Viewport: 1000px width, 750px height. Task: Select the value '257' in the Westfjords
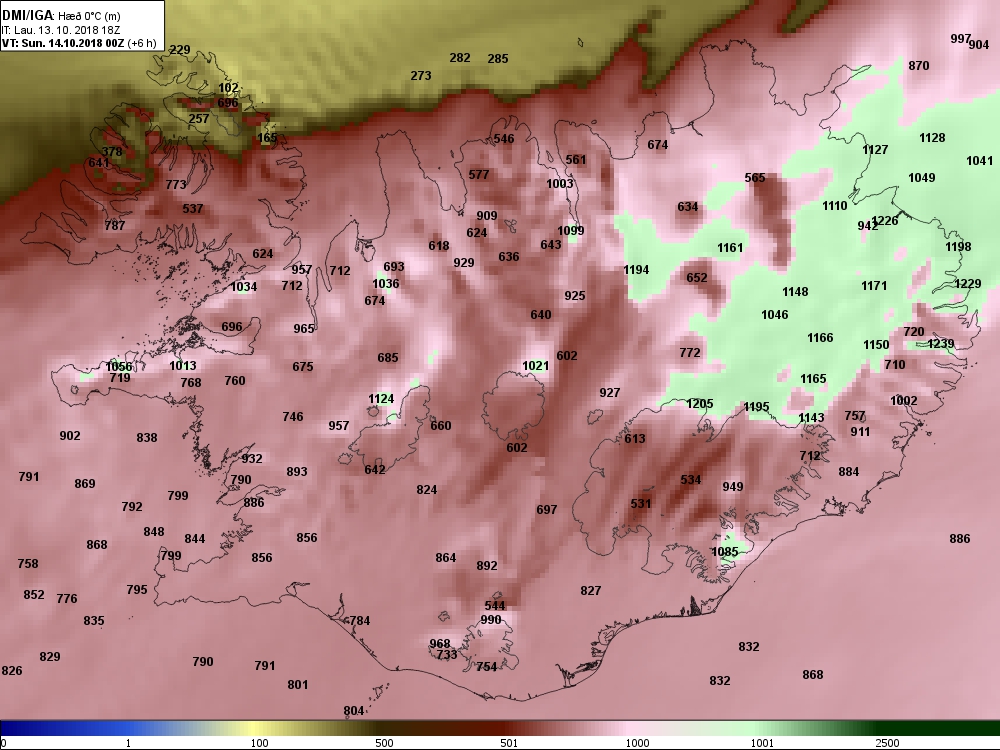[x=199, y=119]
